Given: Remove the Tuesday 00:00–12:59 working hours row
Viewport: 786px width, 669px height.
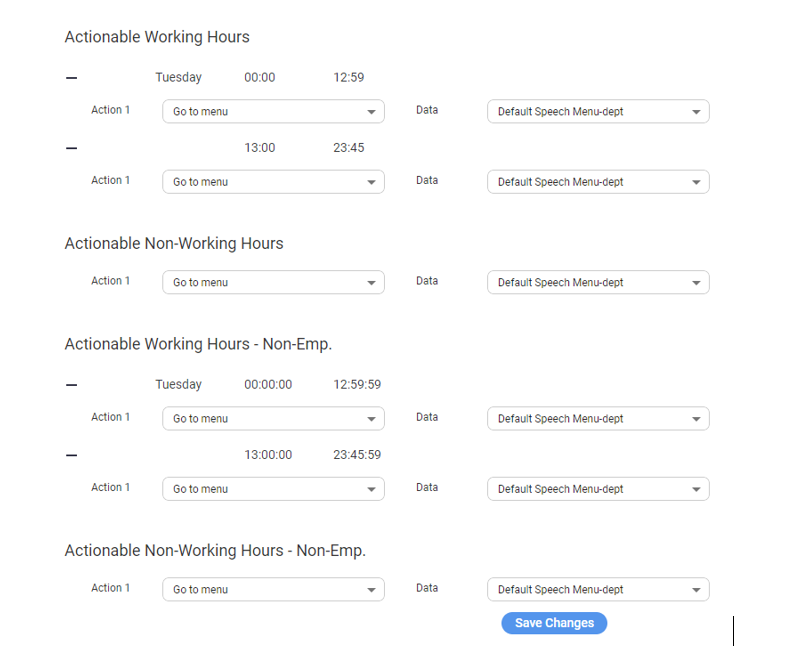Looking at the screenshot, I should tap(71, 78).
